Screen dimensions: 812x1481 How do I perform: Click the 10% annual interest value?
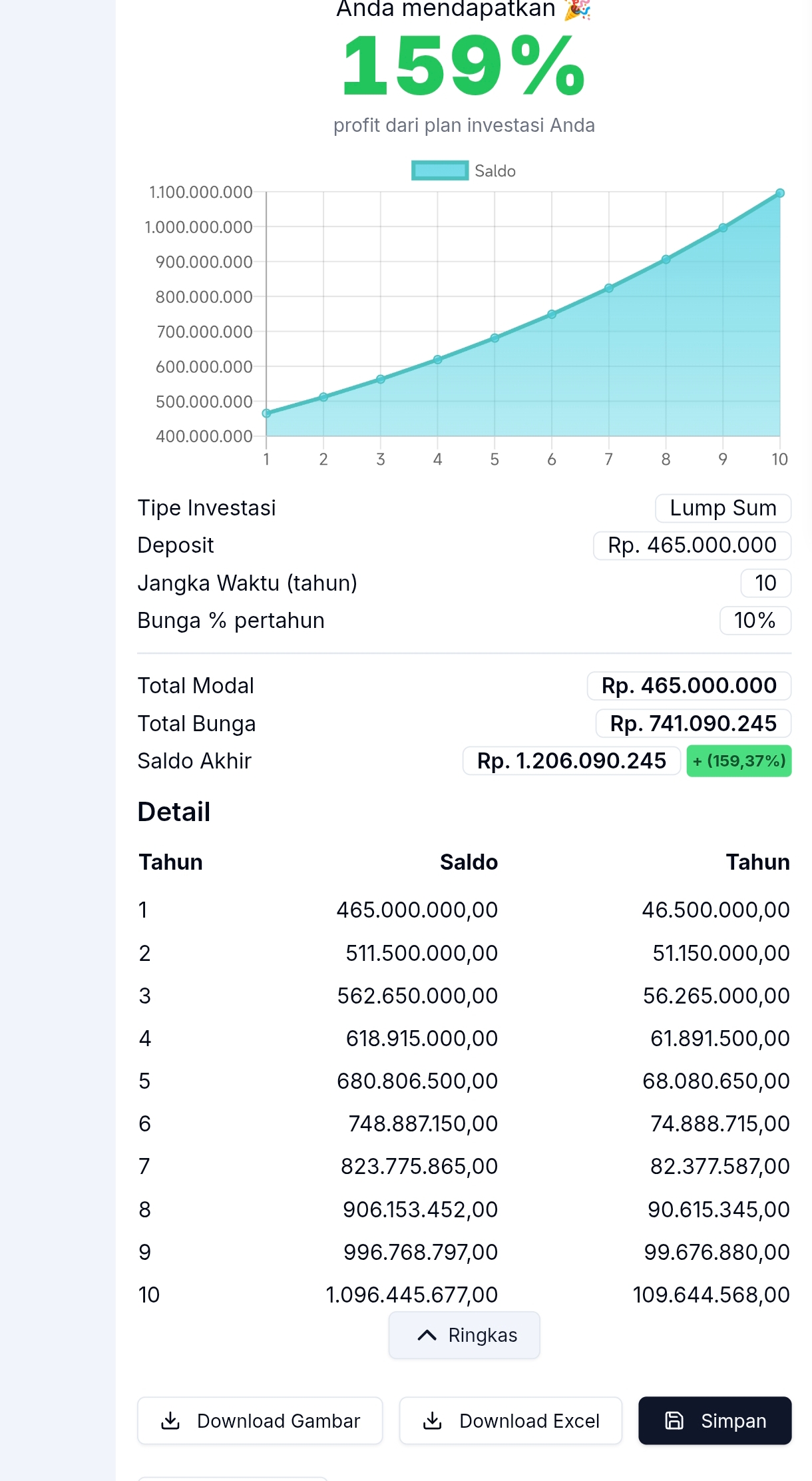click(x=755, y=621)
